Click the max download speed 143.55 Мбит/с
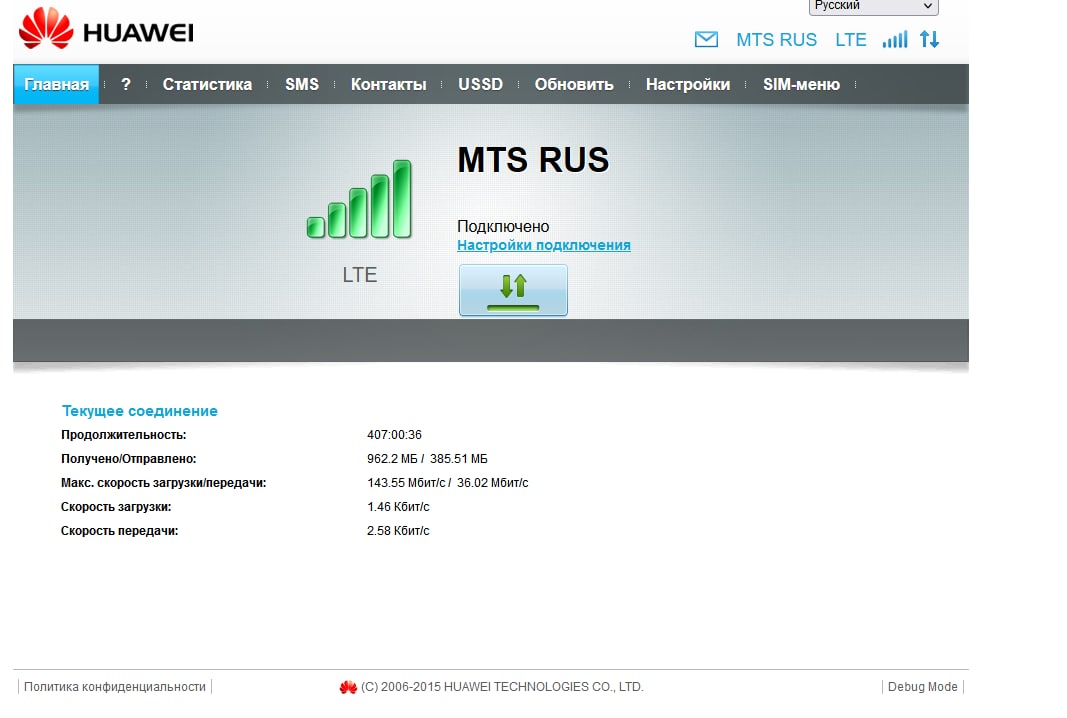 [x=406, y=483]
